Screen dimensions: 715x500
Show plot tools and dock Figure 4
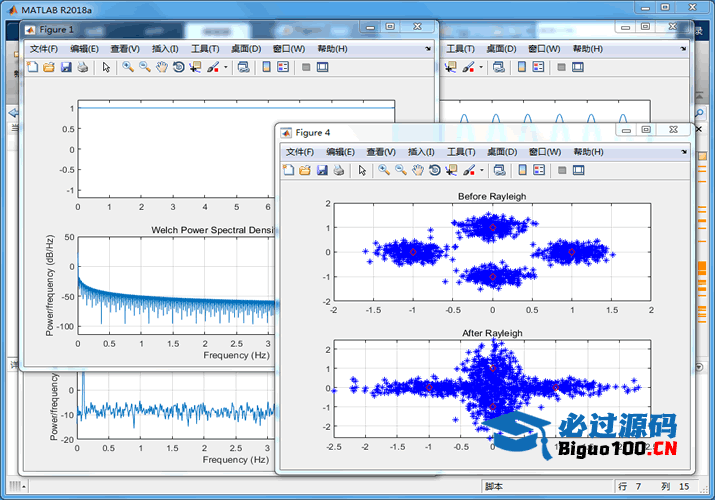[579, 170]
